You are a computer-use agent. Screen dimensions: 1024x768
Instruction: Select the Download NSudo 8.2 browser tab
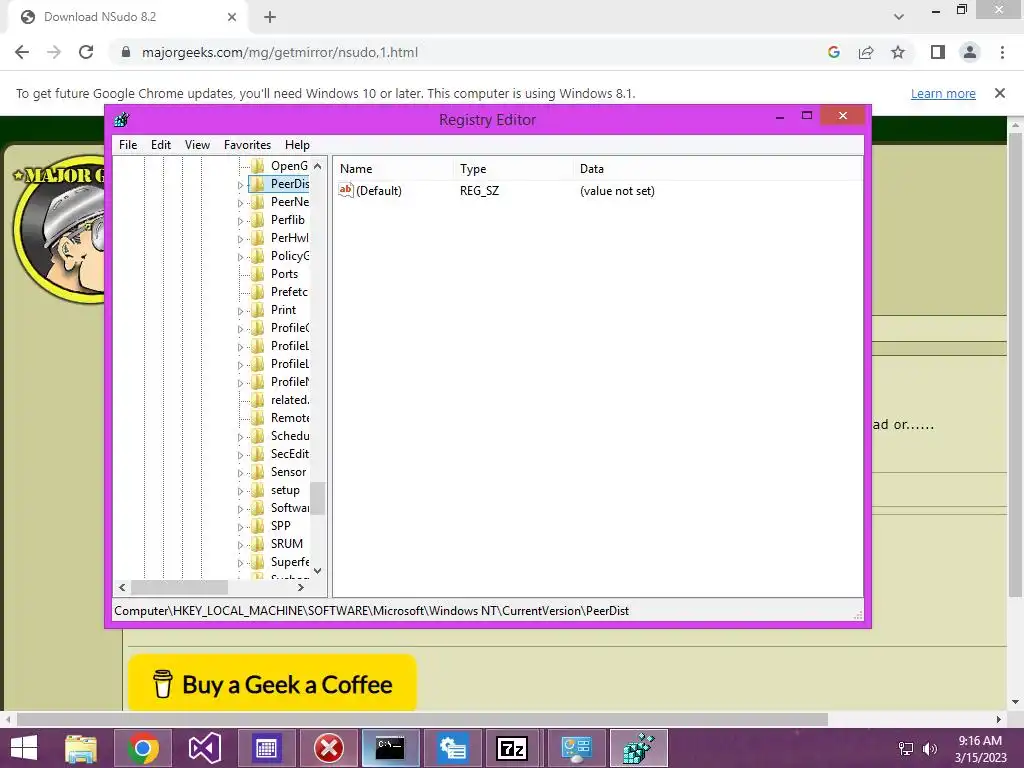(129, 17)
